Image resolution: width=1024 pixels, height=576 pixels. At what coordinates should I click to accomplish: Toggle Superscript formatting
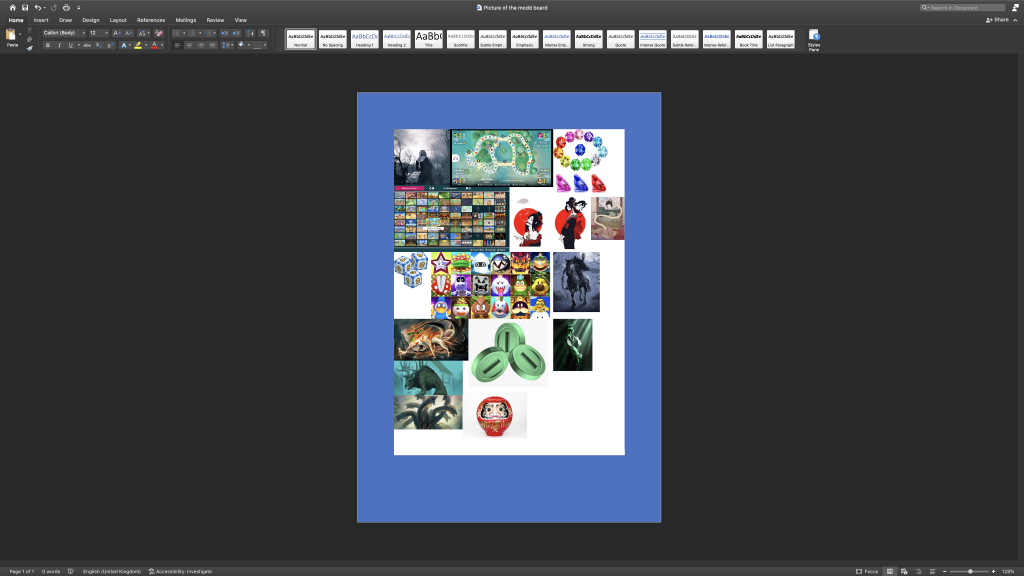tap(110, 45)
